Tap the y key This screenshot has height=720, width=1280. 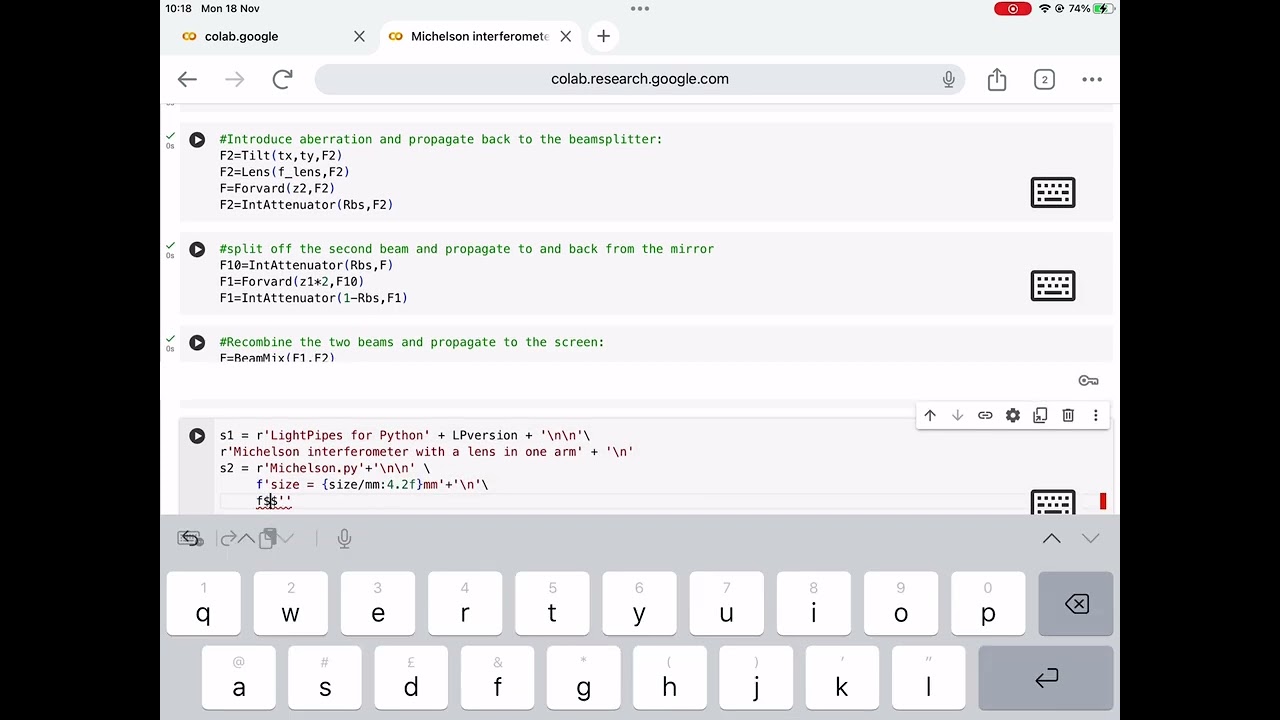(x=640, y=604)
